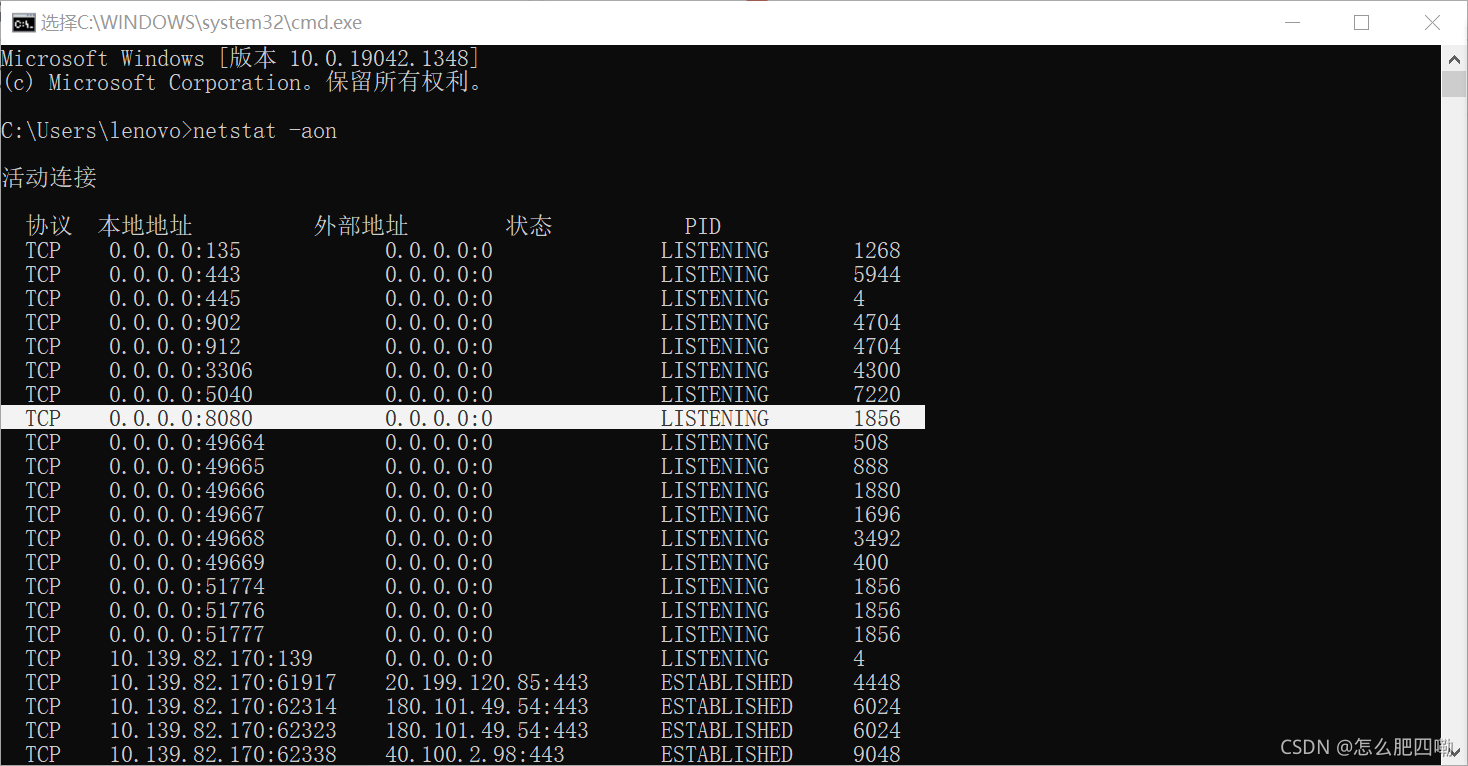1468x766 pixels.
Task: Click local address 0.0.0.0:49664
Action: (187, 443)
